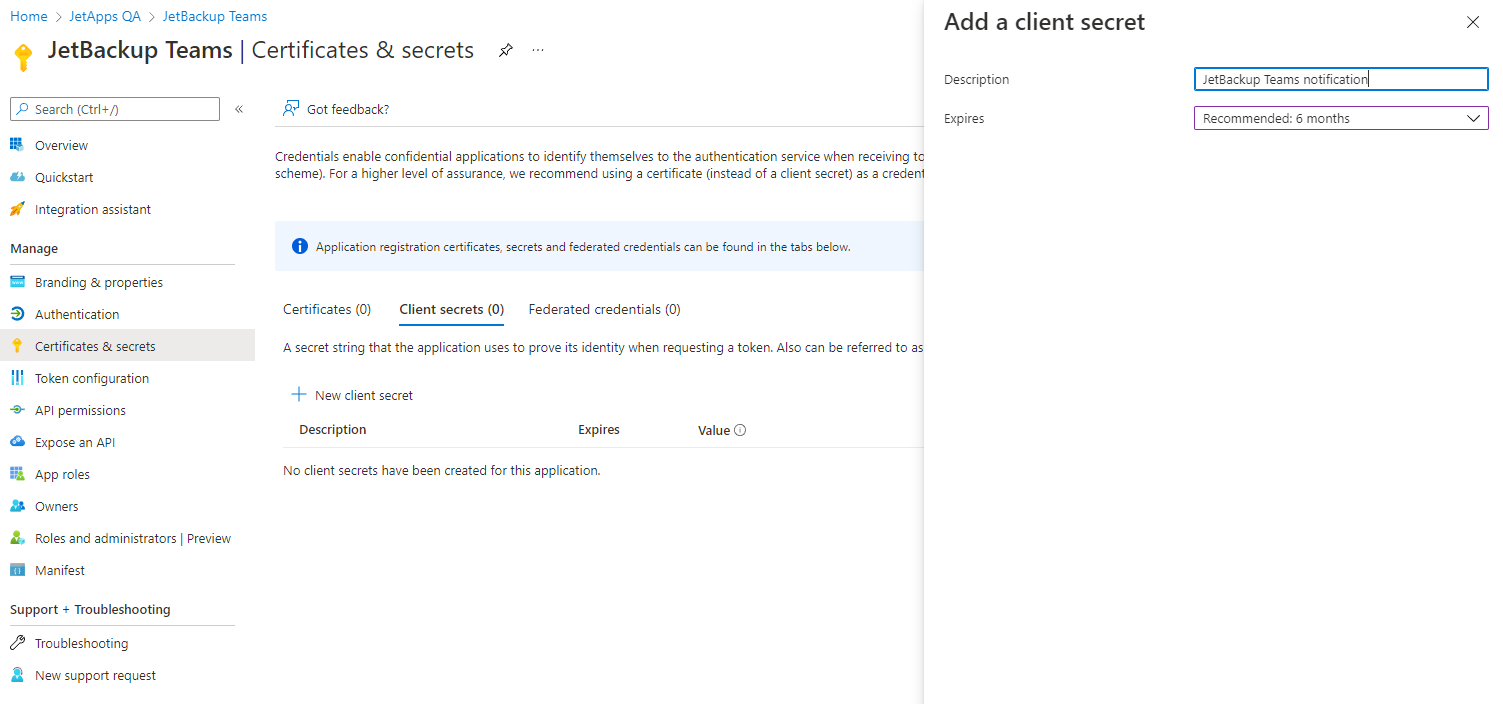This screenshot has width=1503, height=704.
Task: Click the Roles and administrators icon
Action: coord(17,538)
